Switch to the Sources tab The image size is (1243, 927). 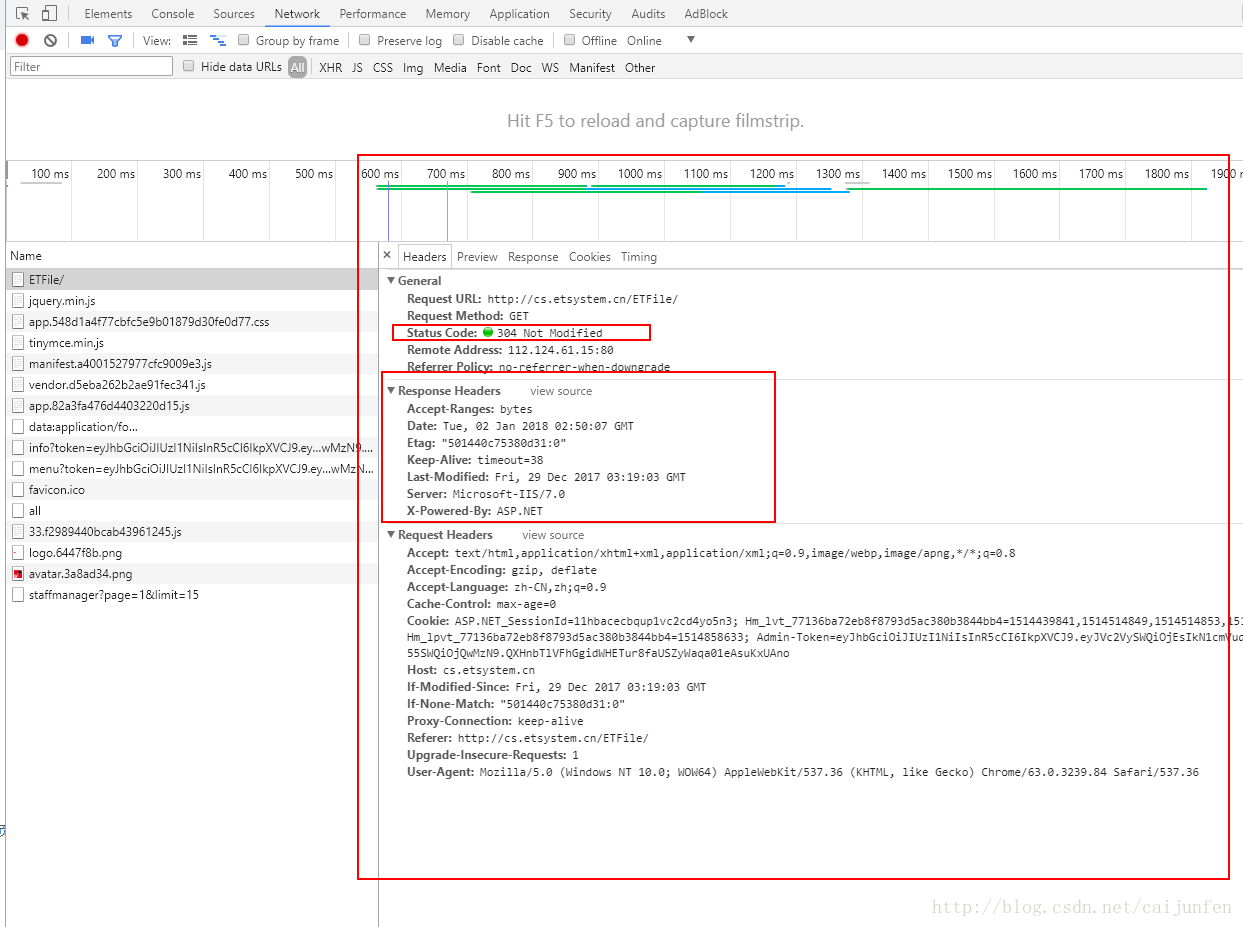tap(234, 14)
